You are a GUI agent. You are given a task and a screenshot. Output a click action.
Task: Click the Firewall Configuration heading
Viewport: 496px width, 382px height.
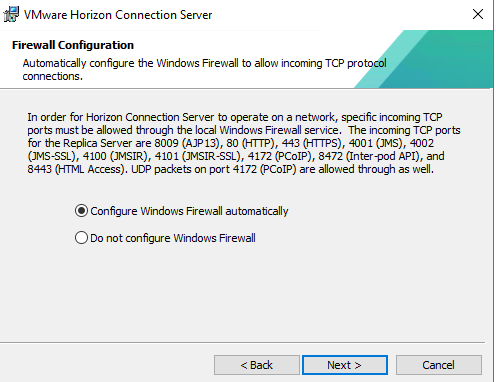73,45
